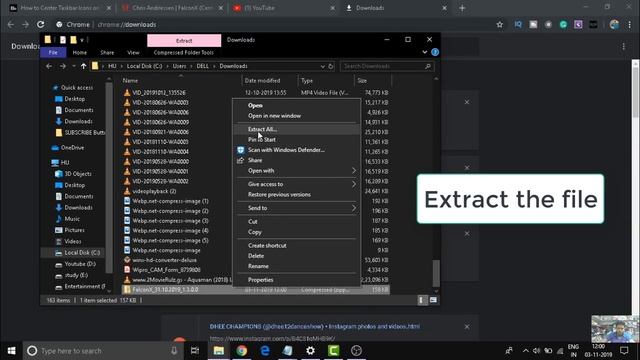The width and height of the screenshot is (640, 360).
Task: Click Restore previous versions
Action: coord(279,195)
